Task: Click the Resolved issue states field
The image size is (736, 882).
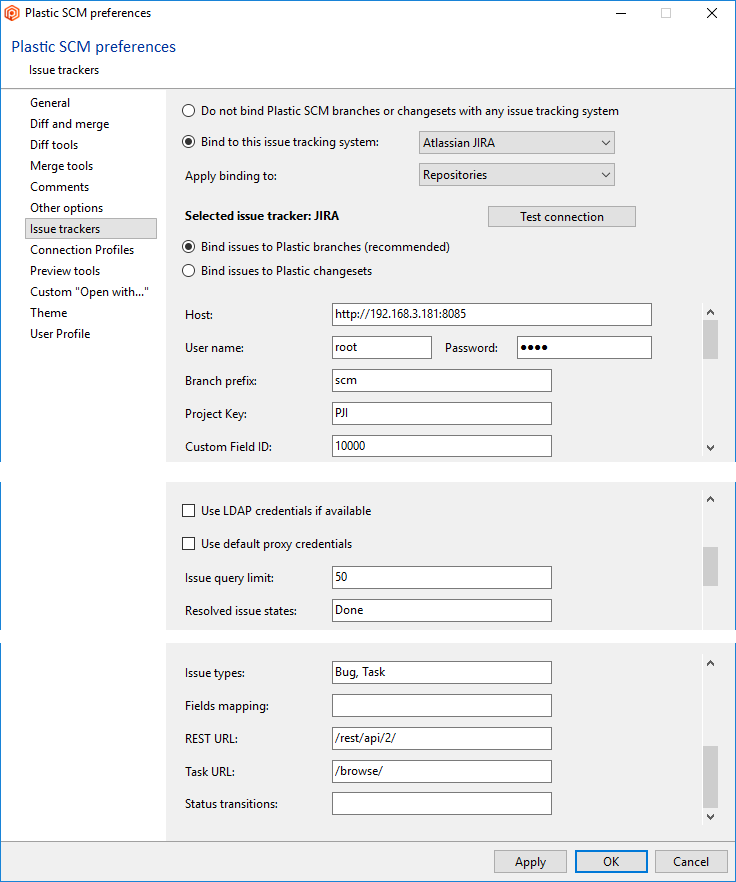Action: point(442,610)
